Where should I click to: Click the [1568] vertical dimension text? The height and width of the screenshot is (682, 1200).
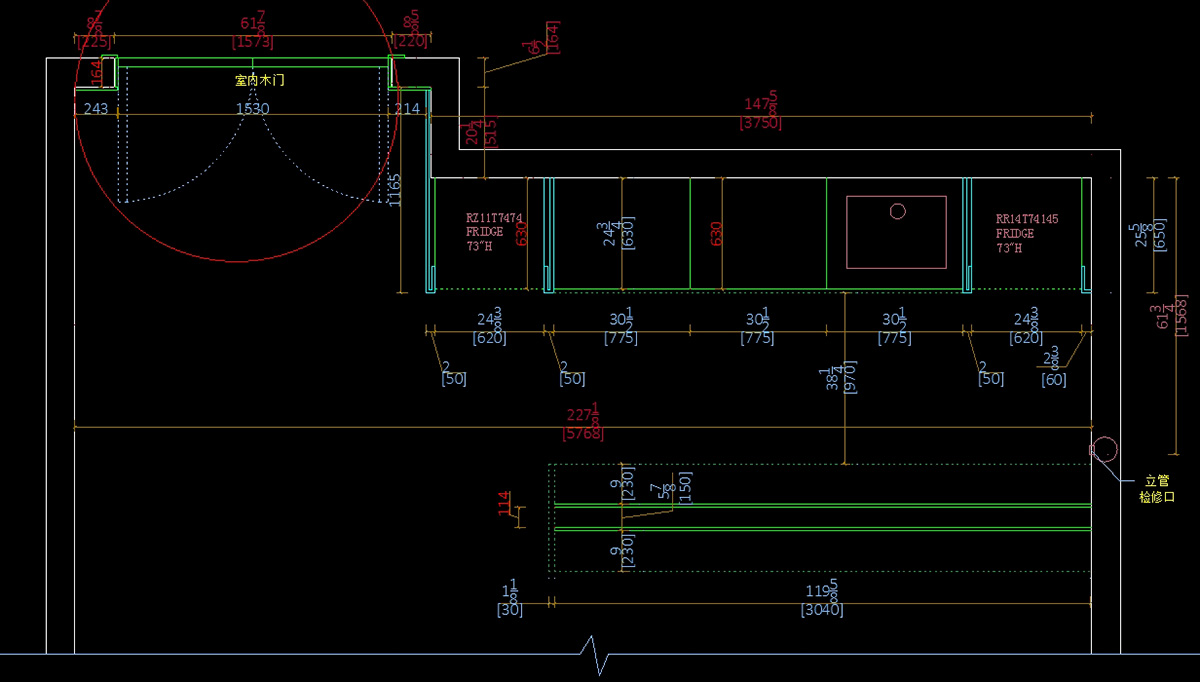(1181, 317)
